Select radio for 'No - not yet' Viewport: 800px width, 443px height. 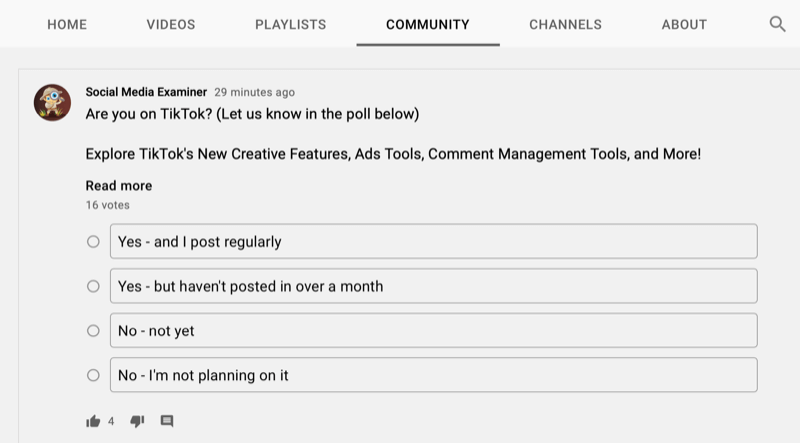[x=93, y=331]
